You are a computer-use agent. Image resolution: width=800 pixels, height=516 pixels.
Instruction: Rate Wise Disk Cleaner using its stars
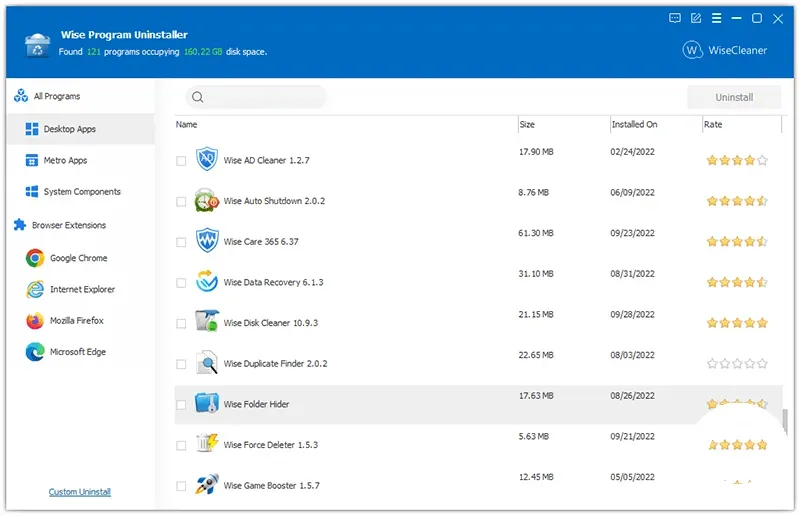[x=737, y=323]
